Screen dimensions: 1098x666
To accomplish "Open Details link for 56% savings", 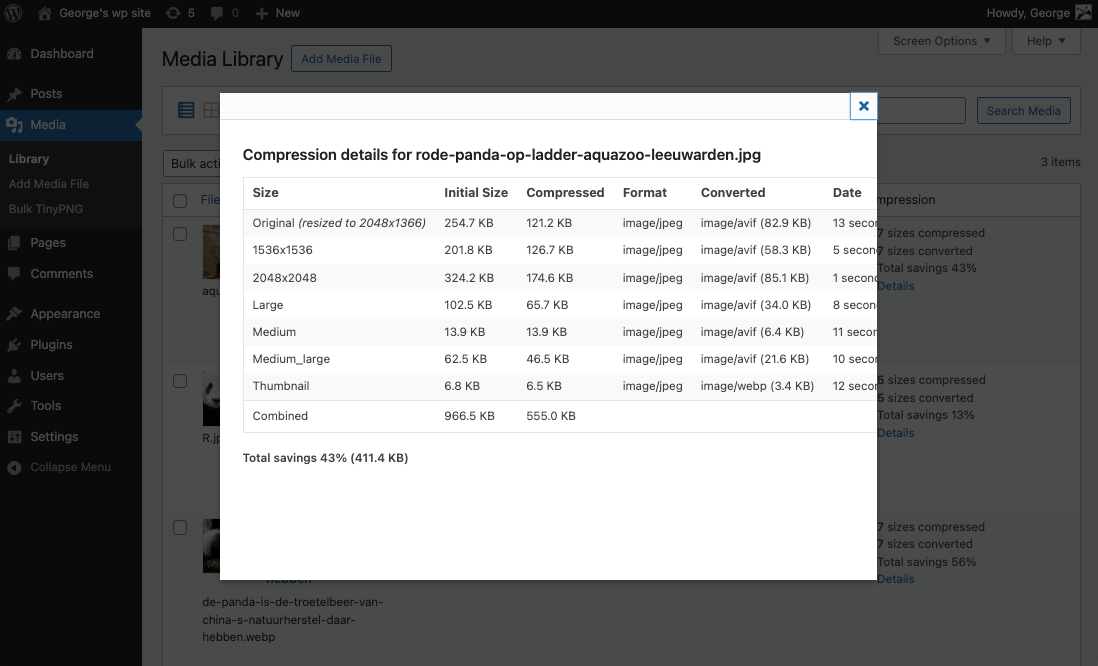I will click(x=896, y=579).
